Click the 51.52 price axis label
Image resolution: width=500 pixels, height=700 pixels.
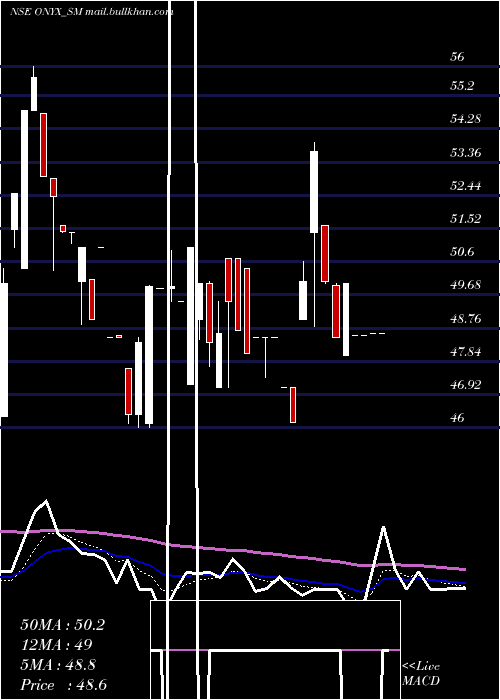[466, 219]
